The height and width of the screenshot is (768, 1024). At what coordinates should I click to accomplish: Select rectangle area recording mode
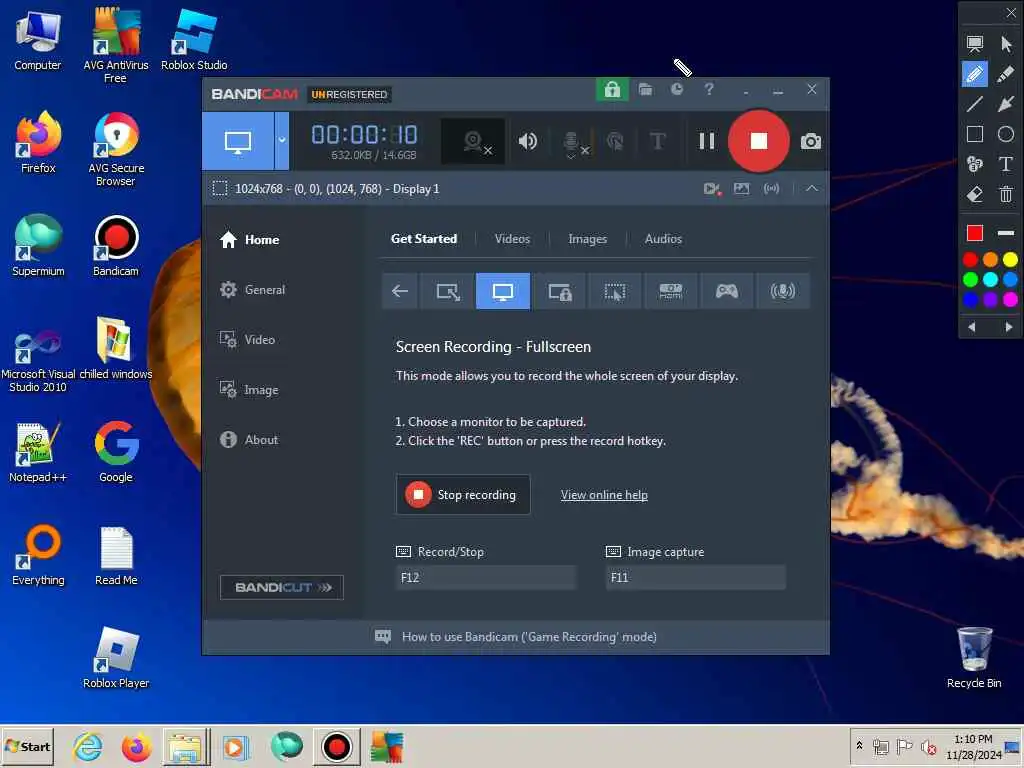pyautogui.click(x=447, y=291)
